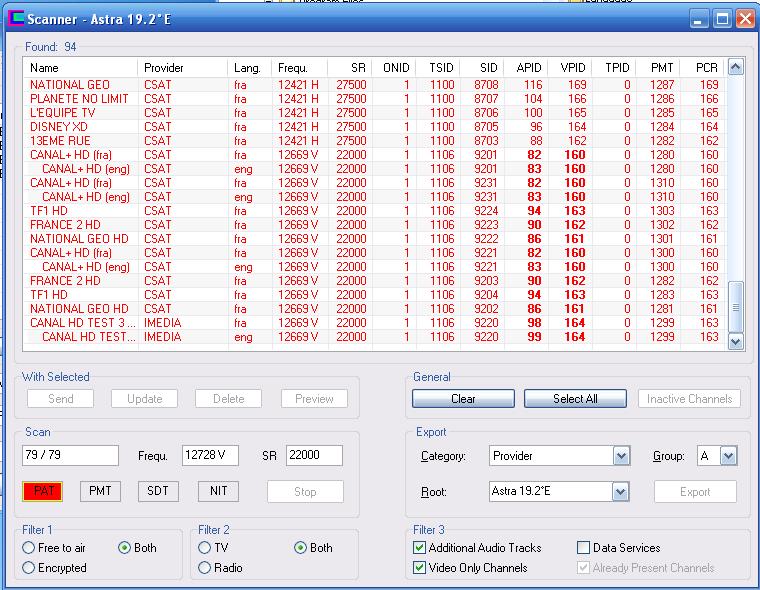Select FRANCE 2 HD row with SID 9223
Image resolution: width=760 pixels, height=590 pixels.
tap(374, 225)
